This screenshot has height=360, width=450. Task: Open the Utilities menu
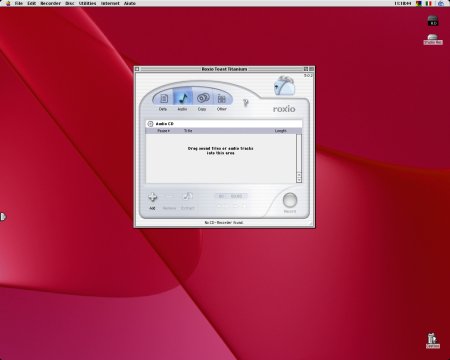(87, 3)
